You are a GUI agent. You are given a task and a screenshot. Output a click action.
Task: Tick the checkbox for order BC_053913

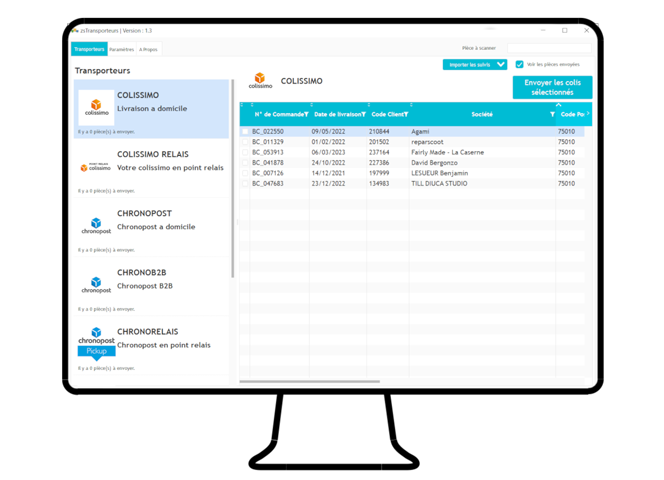coord(245,152)
